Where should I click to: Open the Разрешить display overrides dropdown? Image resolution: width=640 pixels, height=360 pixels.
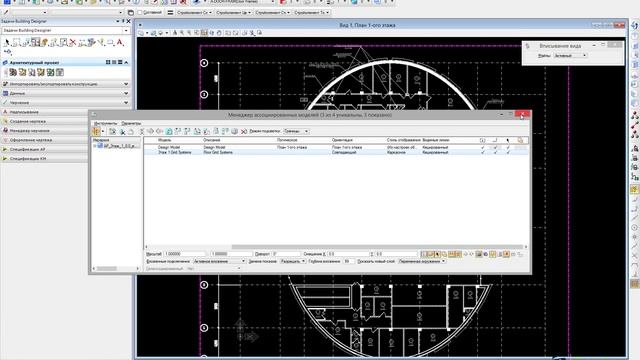(293, 261)
